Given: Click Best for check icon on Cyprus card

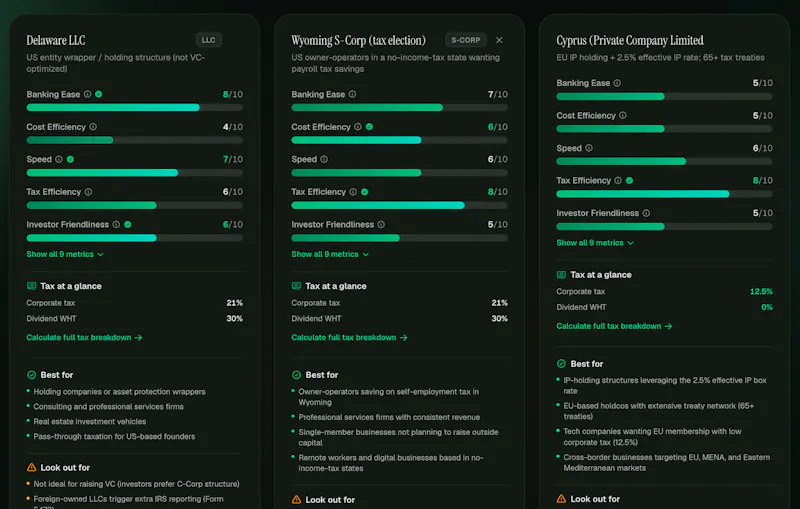Looking at the screenshot, I should pos(561,364).
